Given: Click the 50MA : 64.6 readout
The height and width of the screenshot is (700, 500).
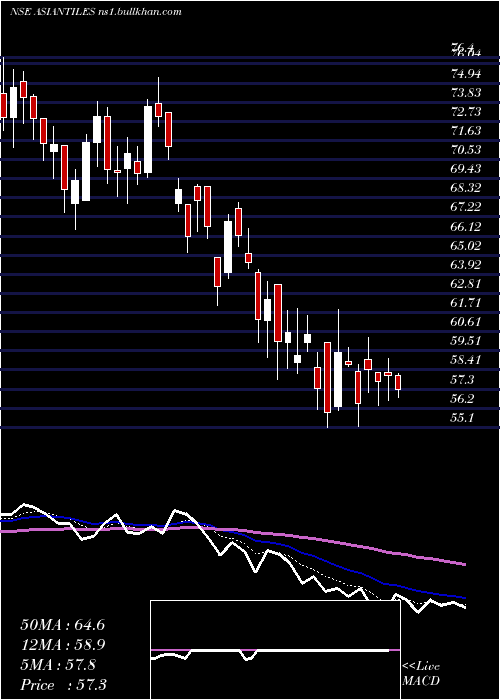Looking at the screenshot, I should [63, 625].
